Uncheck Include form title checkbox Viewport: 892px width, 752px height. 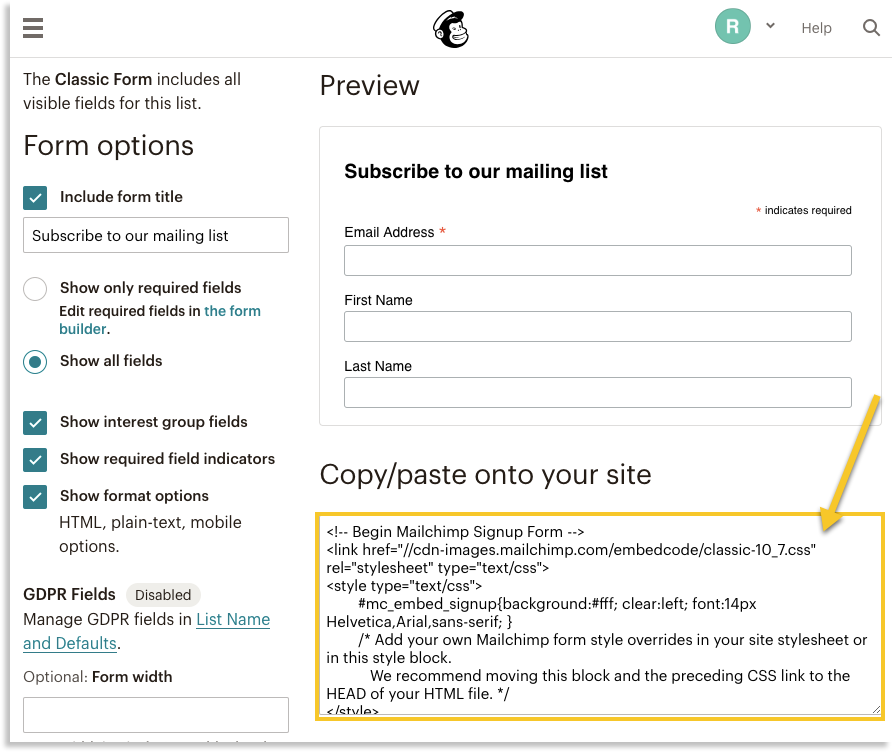point(35,197)
